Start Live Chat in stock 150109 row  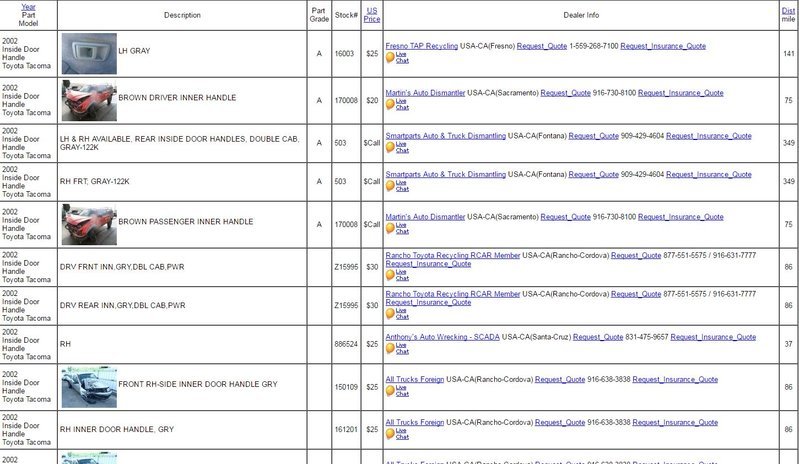click(x=397, y=391)
